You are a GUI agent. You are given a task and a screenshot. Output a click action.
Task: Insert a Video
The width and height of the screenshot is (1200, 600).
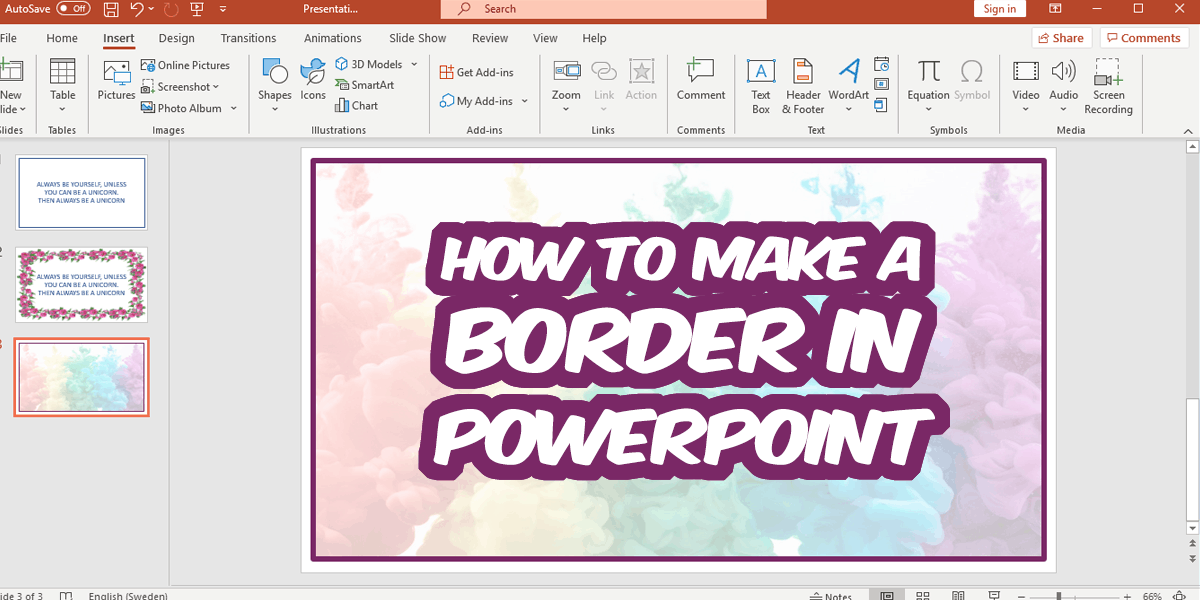(1025, 80)
